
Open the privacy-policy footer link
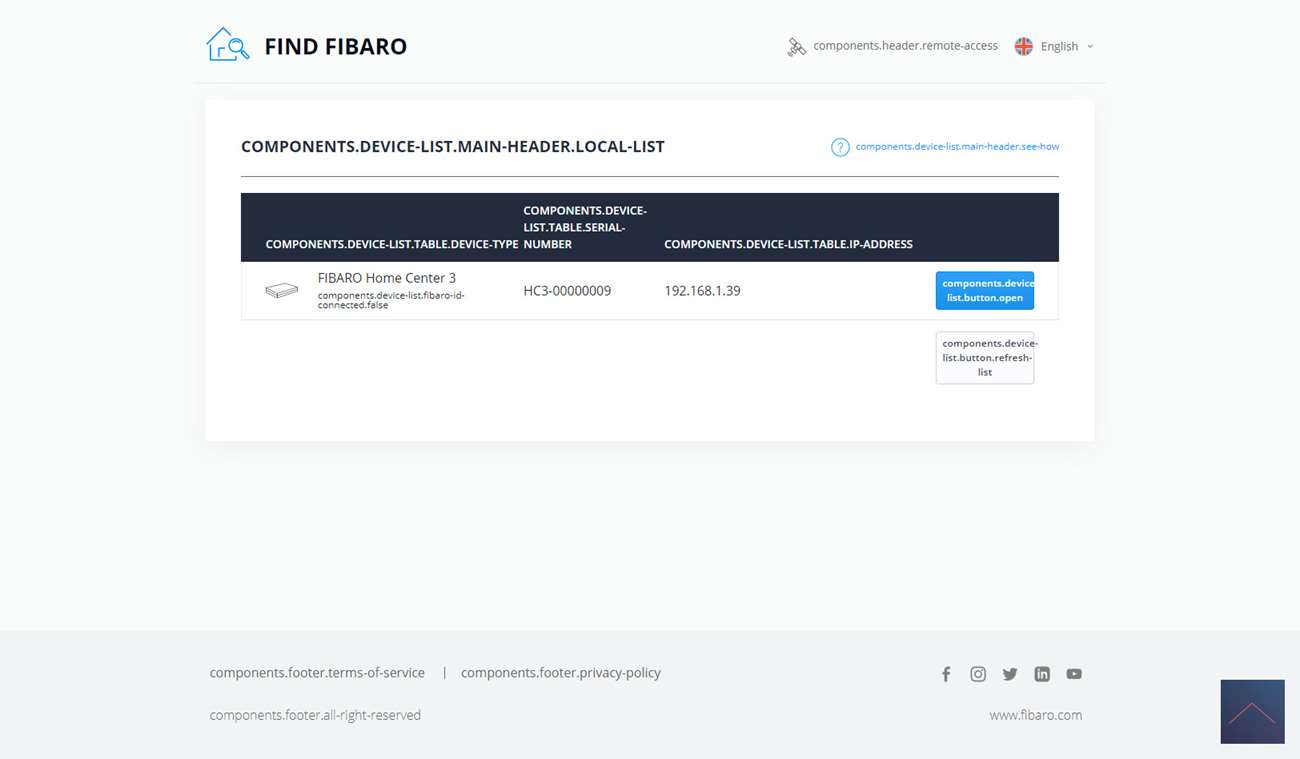click(560, 673)
